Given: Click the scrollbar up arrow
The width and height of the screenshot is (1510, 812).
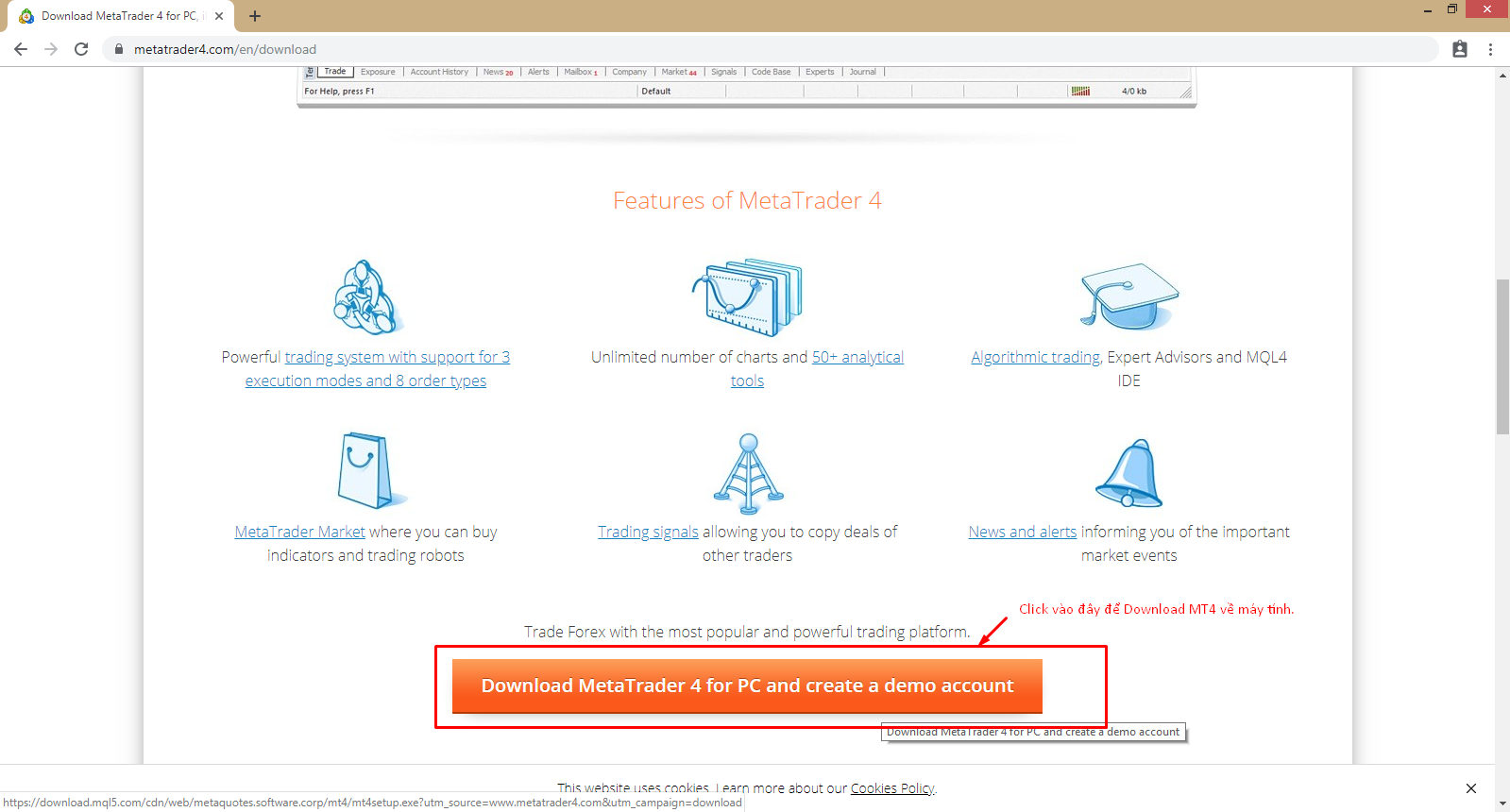Looking at the screenshot, I should [x=1502, y=75].
